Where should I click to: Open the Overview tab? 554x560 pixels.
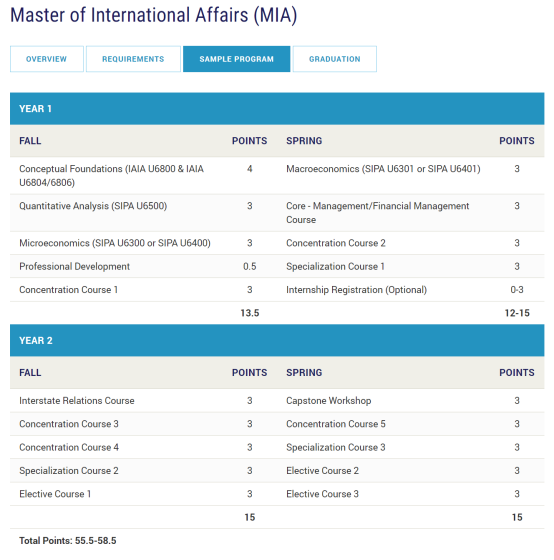click(47, 59)
